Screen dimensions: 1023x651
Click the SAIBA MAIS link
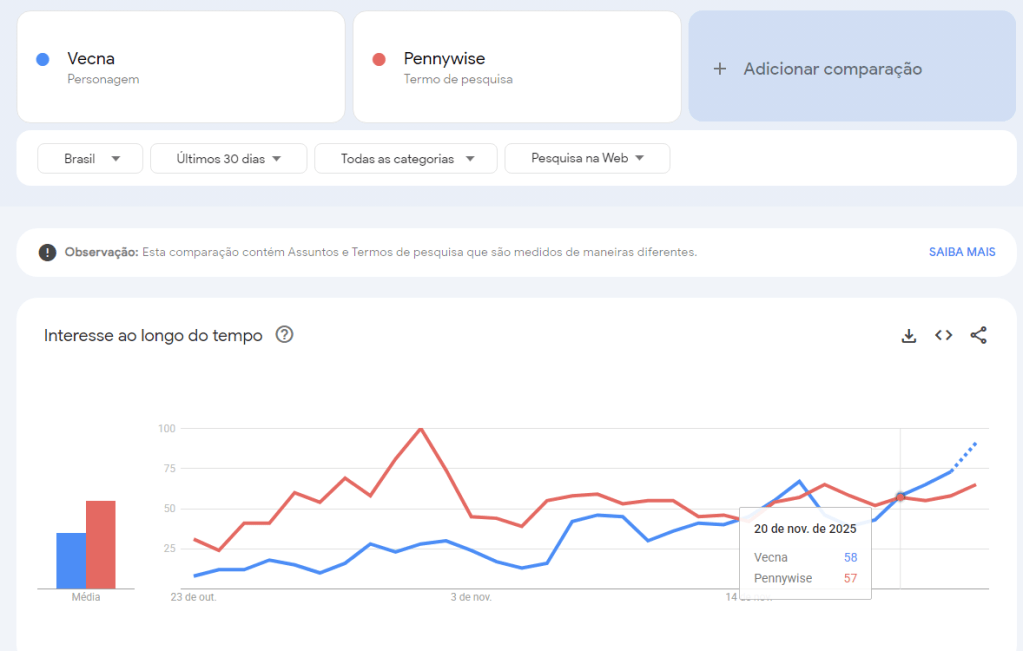(961, 252)
